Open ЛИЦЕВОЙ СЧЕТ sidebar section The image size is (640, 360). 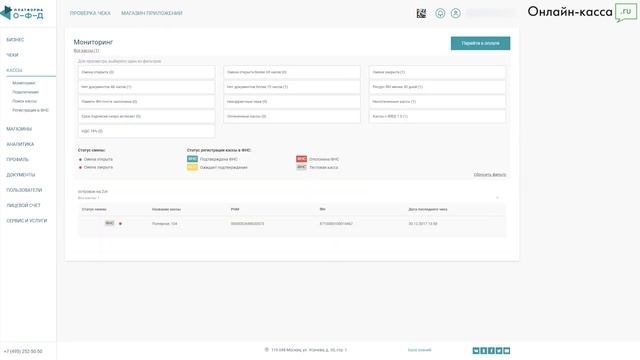click(23, 205)
